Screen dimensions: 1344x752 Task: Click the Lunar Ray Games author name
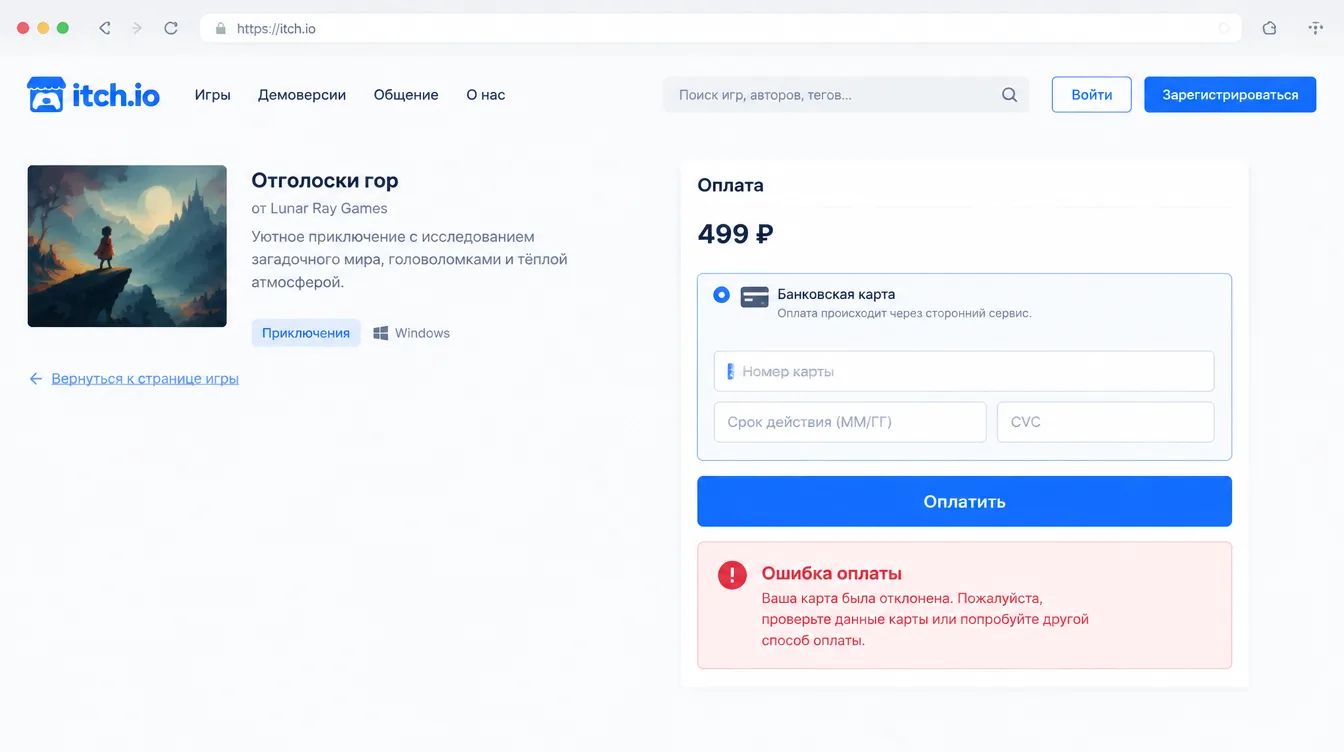(329, 209)
